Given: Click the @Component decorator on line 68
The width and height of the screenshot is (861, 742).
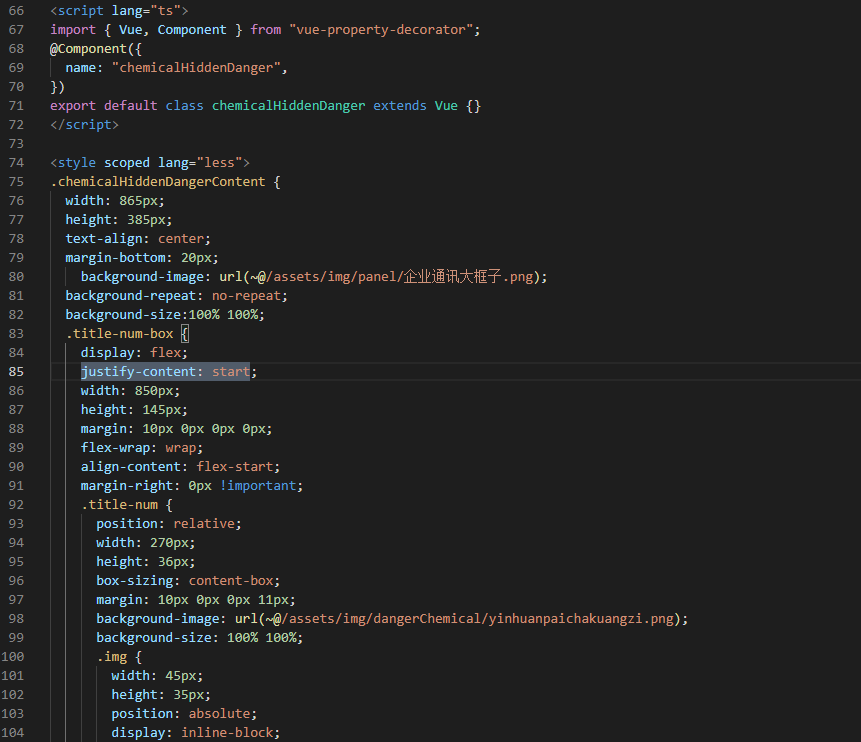Looking at the screenshot, I should click(x=88, y=49).
